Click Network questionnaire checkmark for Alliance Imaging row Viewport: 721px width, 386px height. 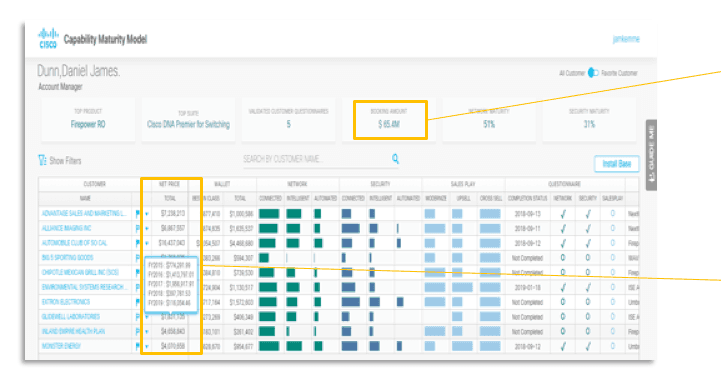[563, 229]
